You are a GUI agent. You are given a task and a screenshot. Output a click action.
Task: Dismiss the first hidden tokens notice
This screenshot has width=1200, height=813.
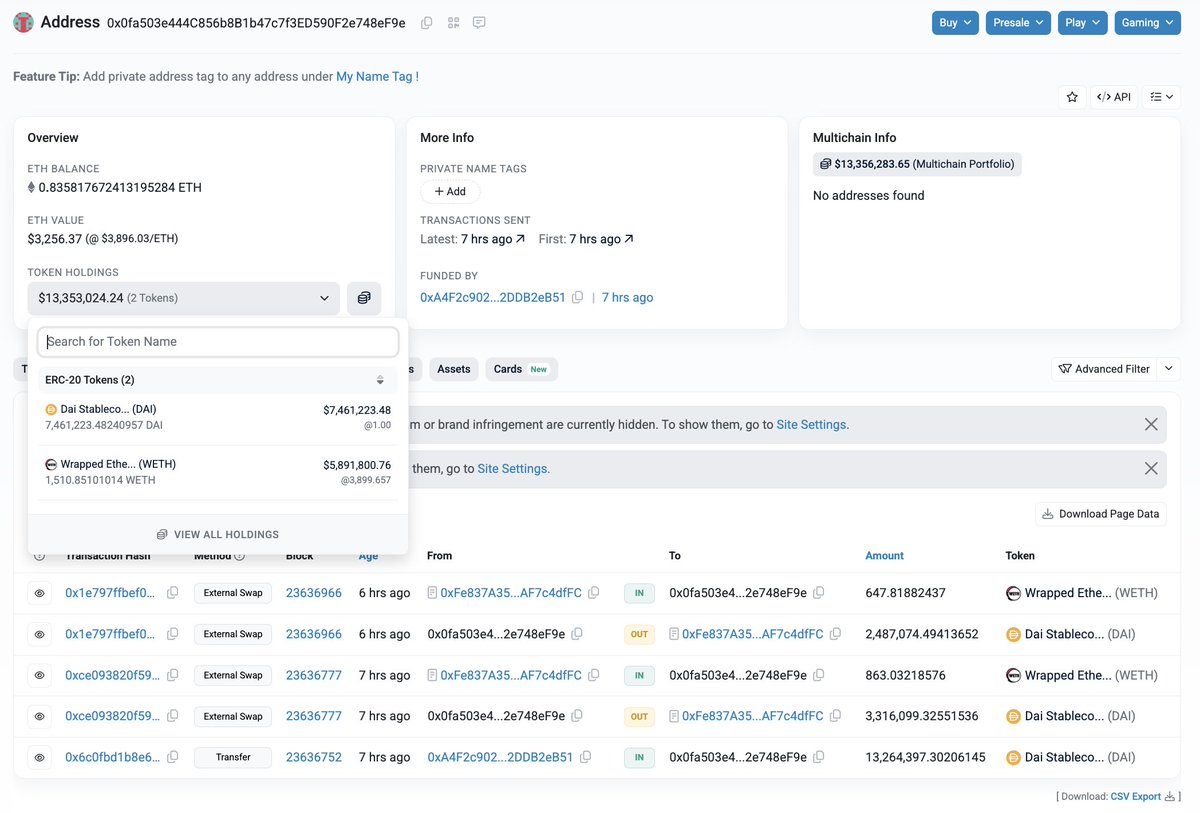tap(1151, 424)
